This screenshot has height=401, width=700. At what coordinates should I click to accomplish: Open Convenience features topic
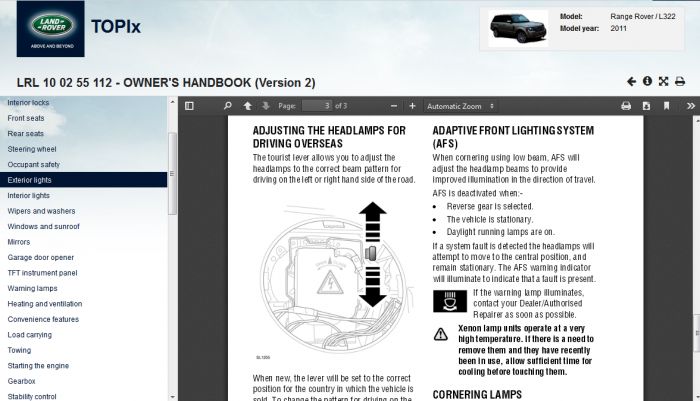(43, 319)
